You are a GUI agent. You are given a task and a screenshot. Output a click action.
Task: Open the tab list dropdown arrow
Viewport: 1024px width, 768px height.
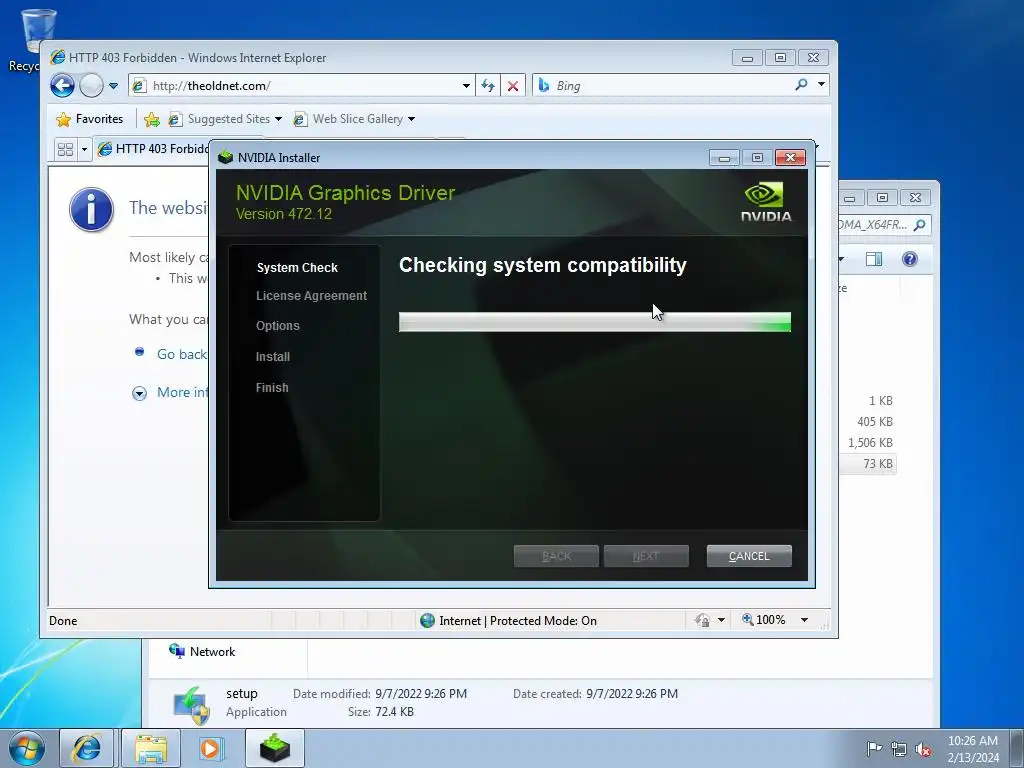(x=84, y=150)
